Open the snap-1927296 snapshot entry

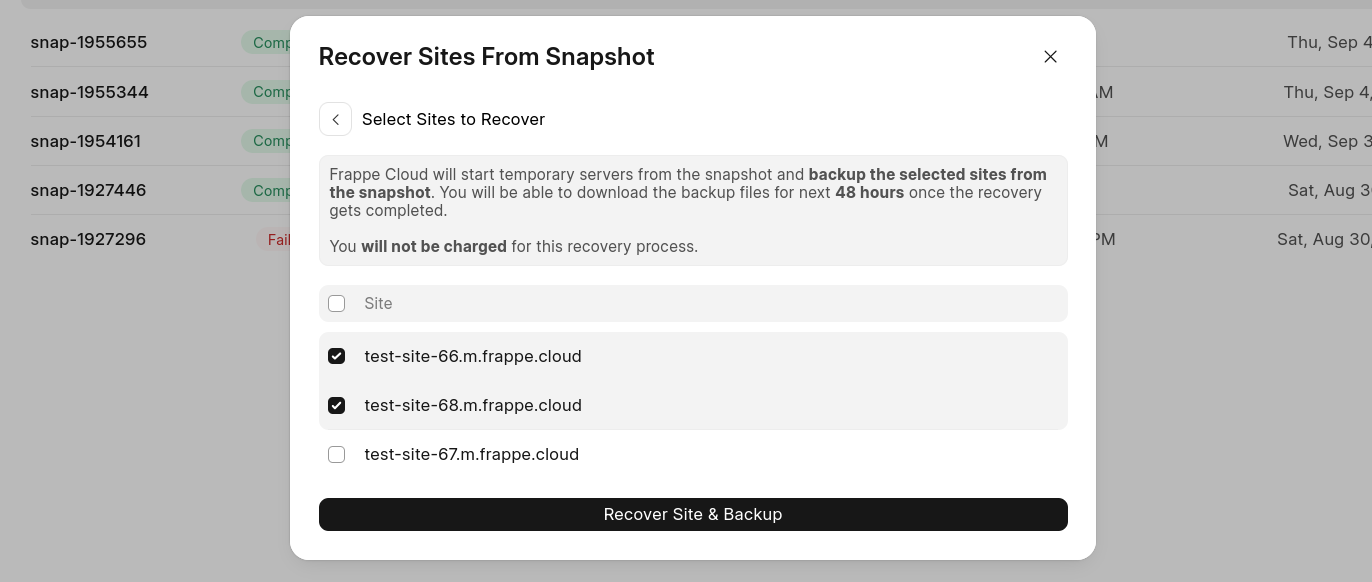coord(88,239)
